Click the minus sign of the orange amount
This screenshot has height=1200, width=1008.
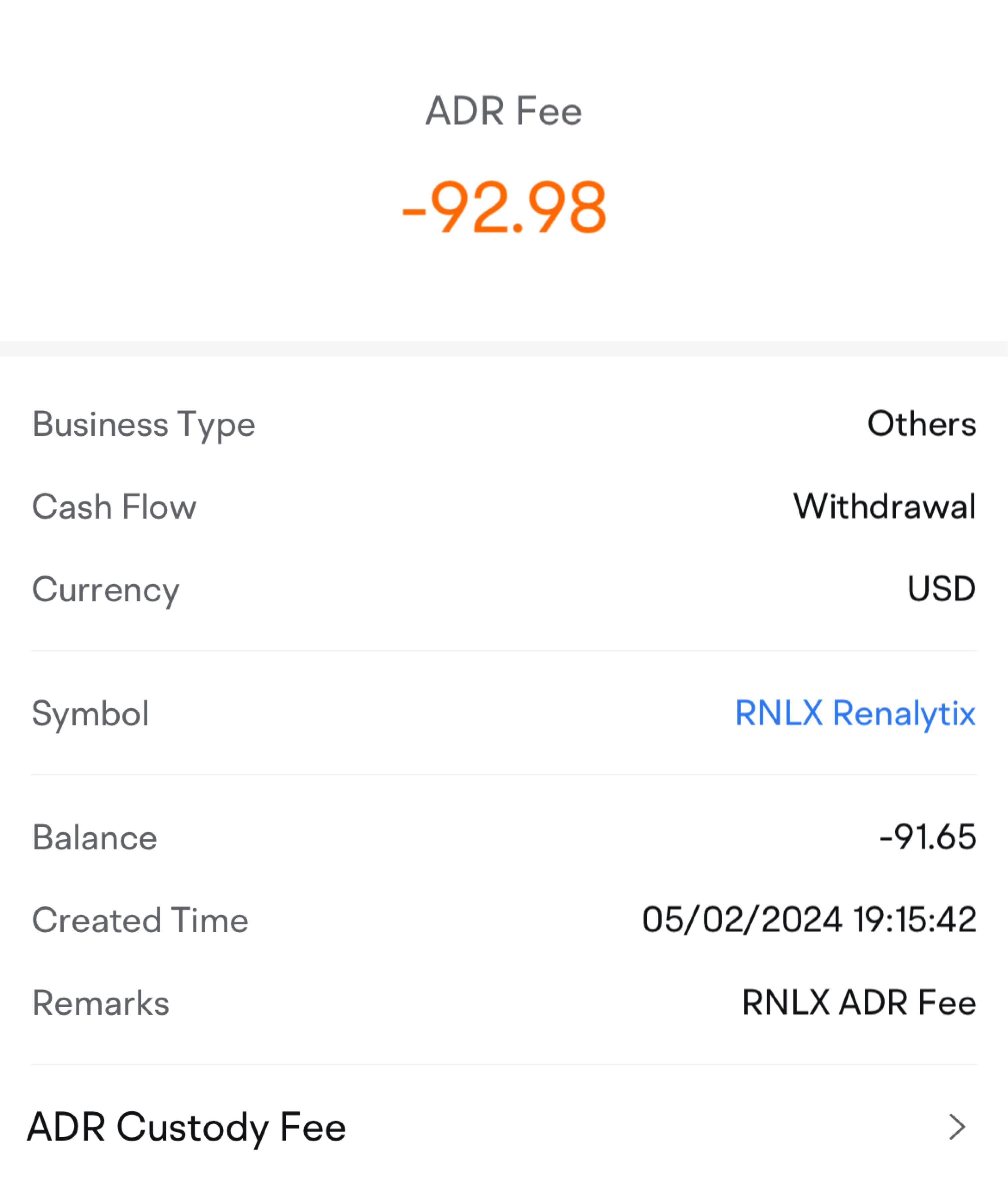pos(414,211)
